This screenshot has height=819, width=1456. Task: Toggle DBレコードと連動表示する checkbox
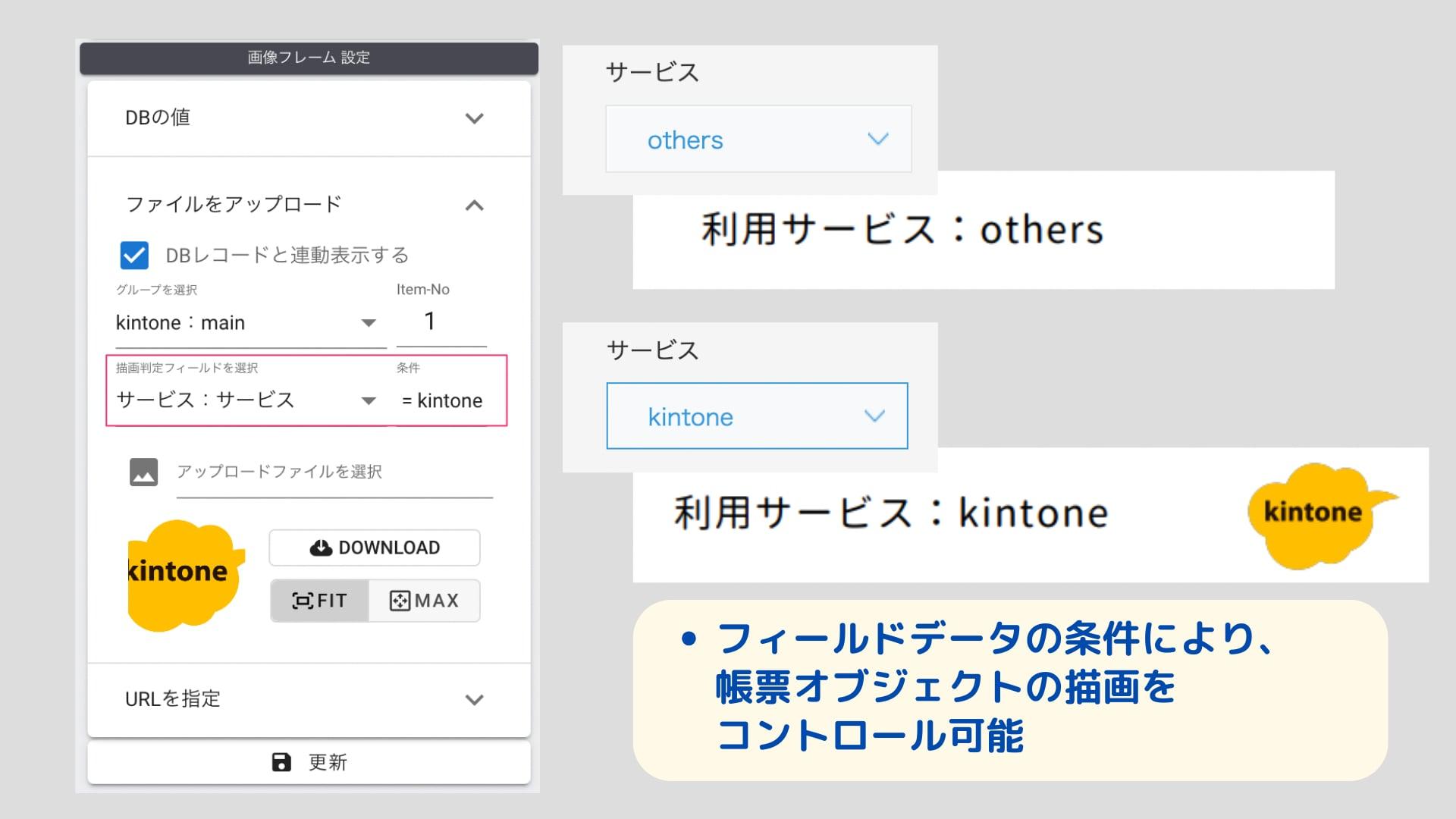coord(134,256)
